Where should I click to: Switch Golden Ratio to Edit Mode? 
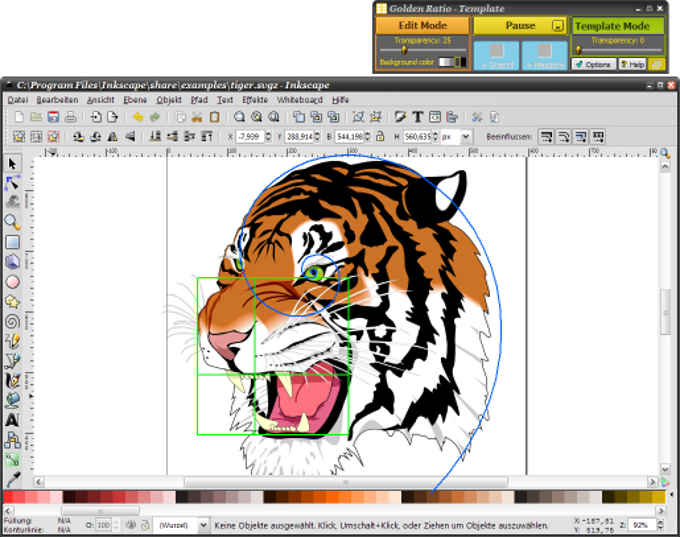pos(422,26)
